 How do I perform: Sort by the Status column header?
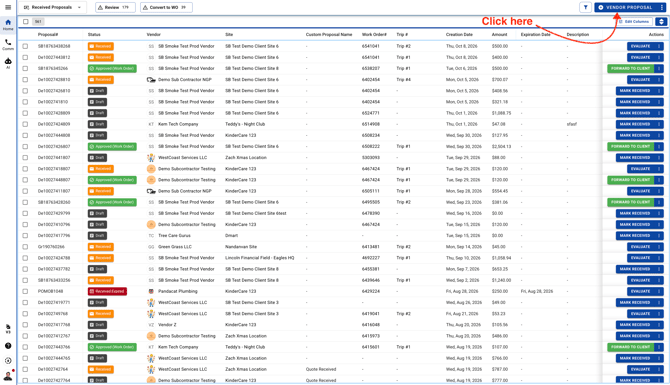94,35
